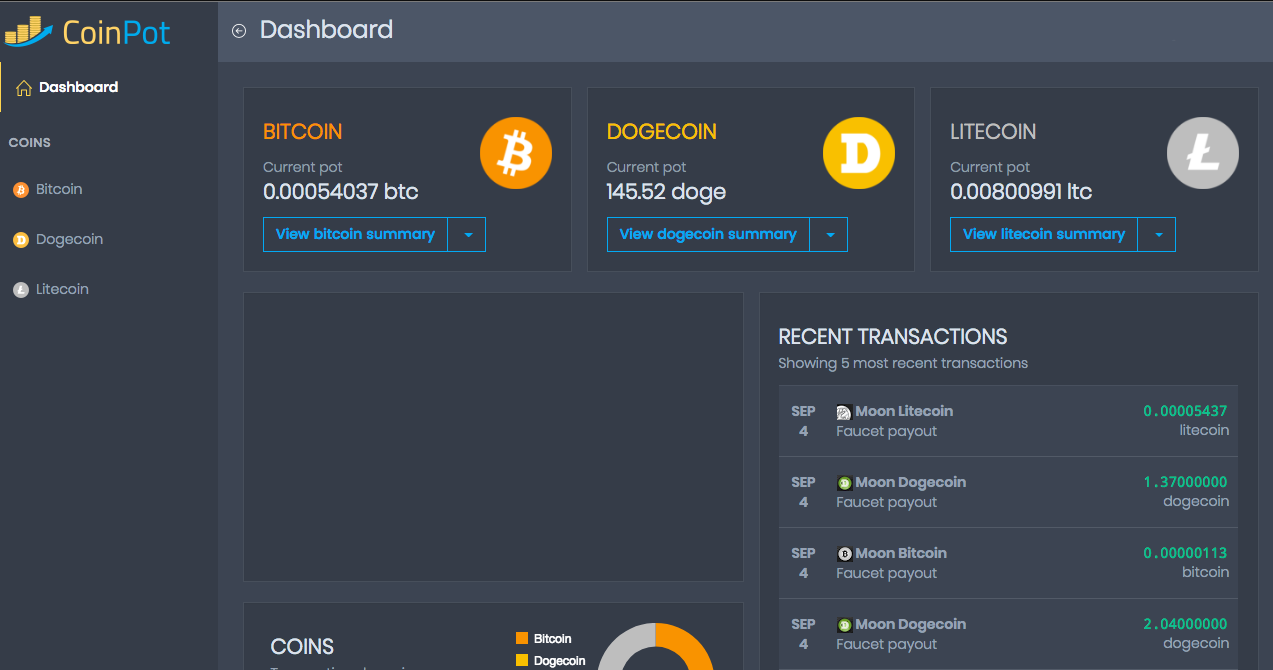Click the 0.00800991 ltc balance
The height and width of the screenshot is (670, 1273).
(x=1021, y=192)
